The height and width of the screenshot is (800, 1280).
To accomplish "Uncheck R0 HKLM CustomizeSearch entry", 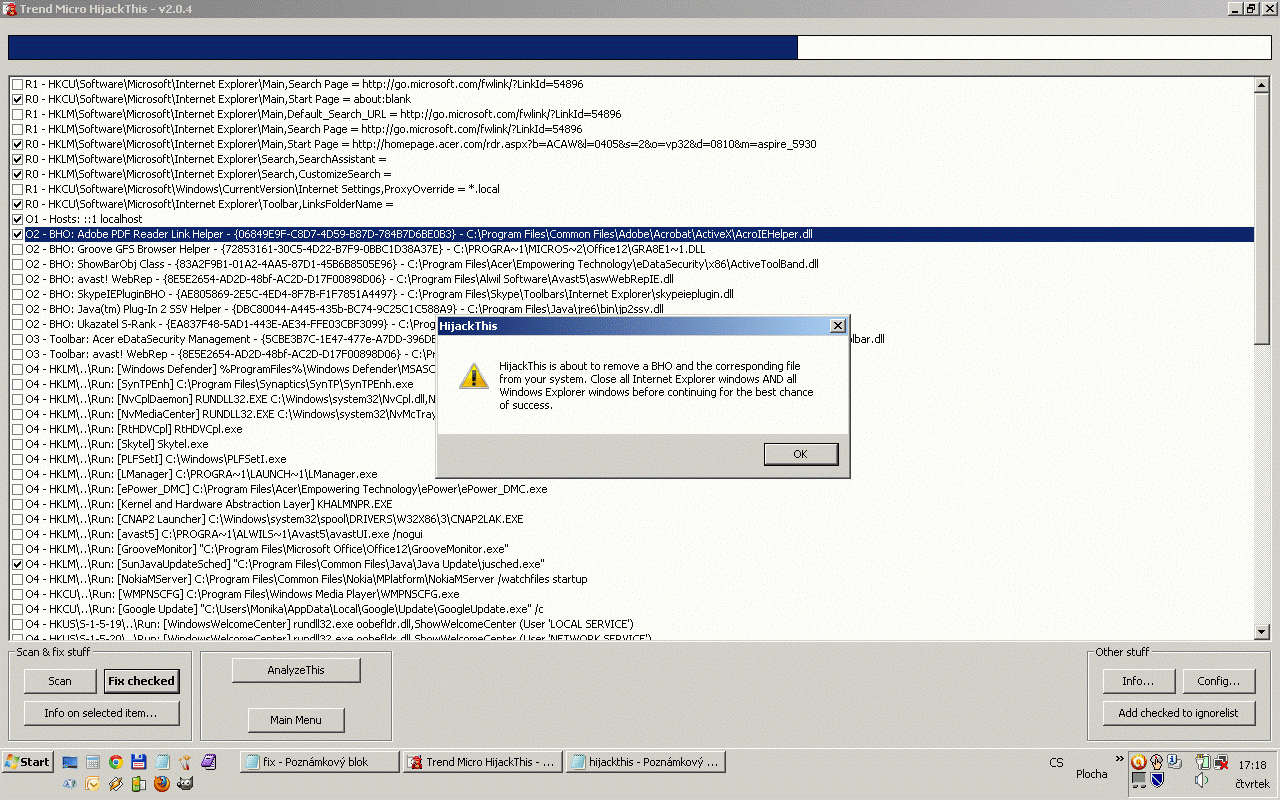I will [x=17, y=175].
